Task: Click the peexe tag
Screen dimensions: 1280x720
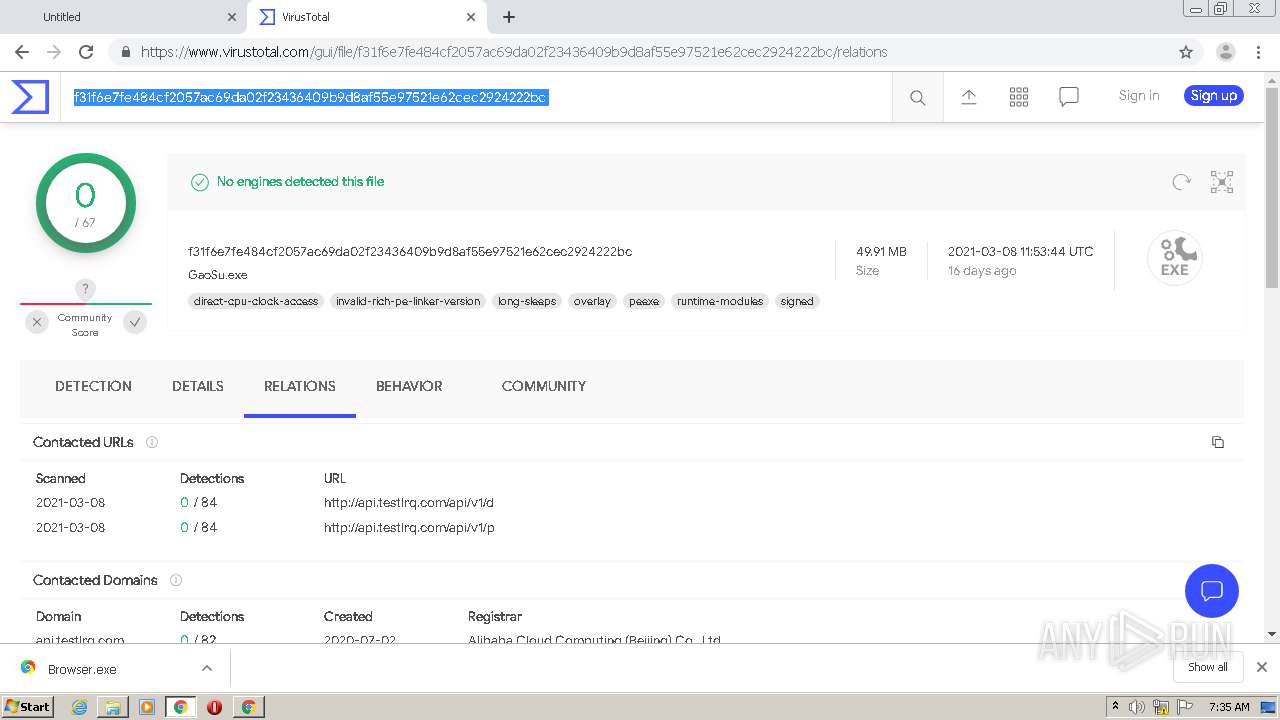Action: click(x=644, y=301)
